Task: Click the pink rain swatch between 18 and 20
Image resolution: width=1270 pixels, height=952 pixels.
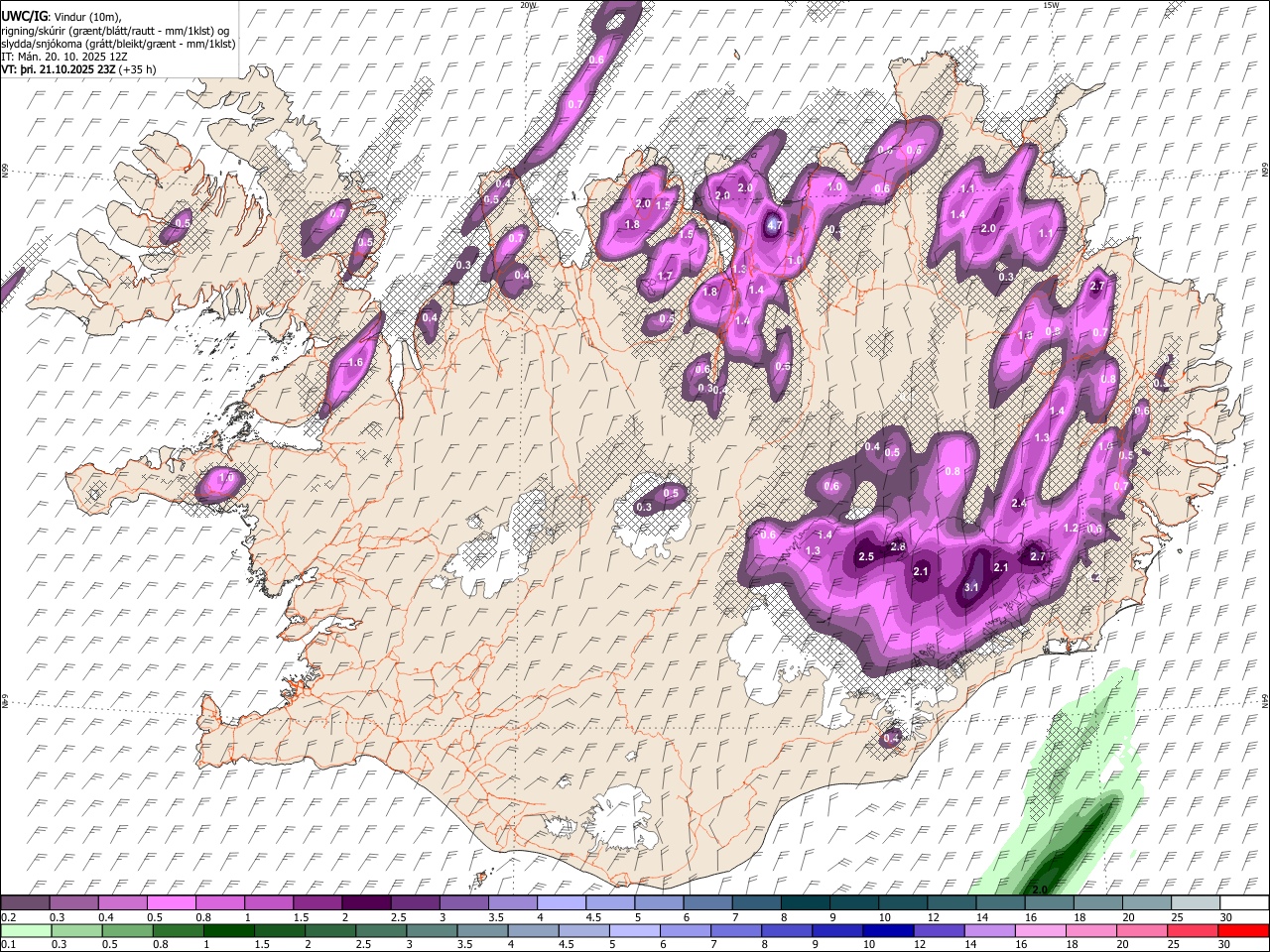Action: [1090, 930]
